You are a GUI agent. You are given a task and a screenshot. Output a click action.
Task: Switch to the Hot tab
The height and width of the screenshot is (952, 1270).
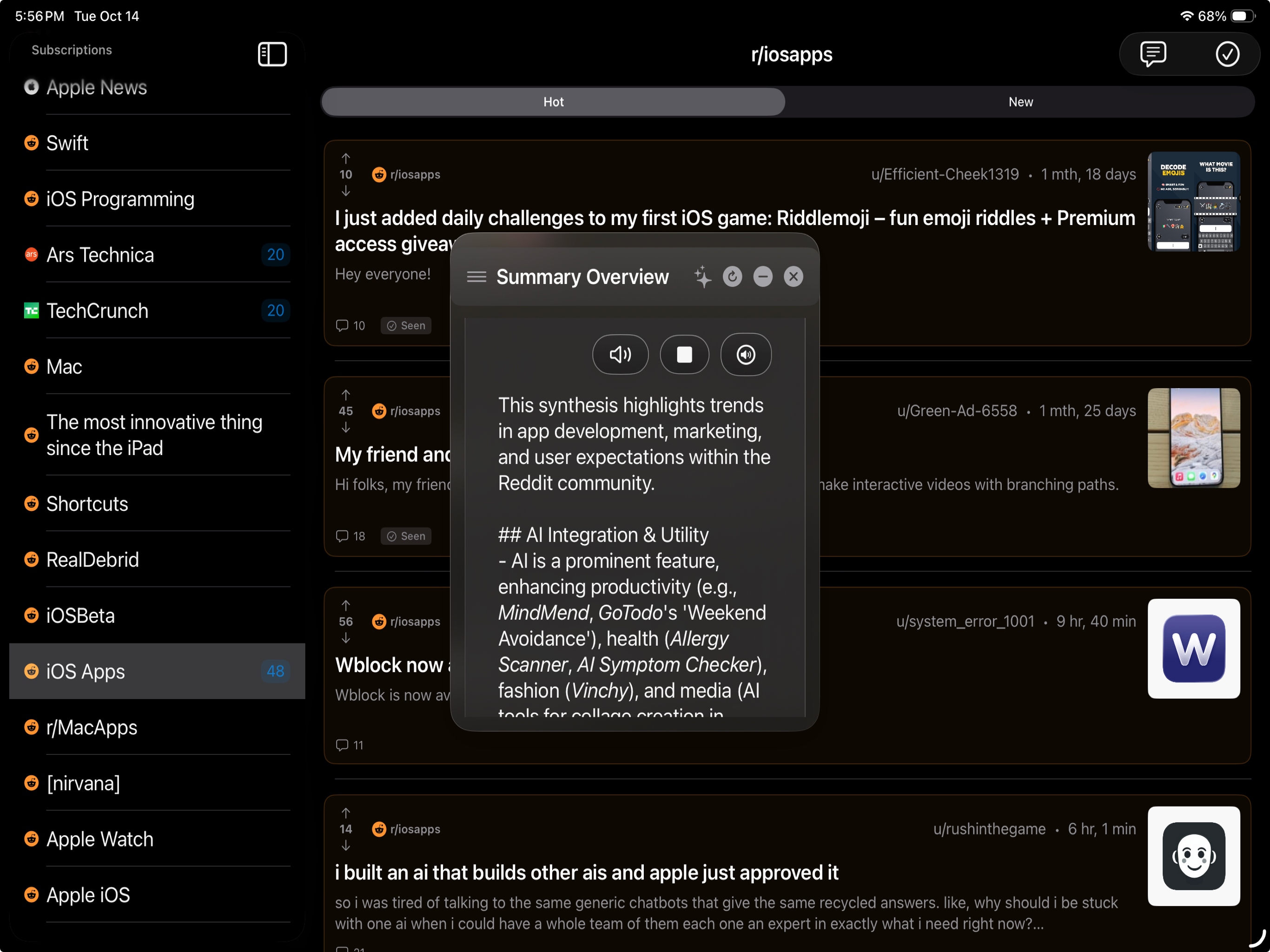(x=553, y=102)
